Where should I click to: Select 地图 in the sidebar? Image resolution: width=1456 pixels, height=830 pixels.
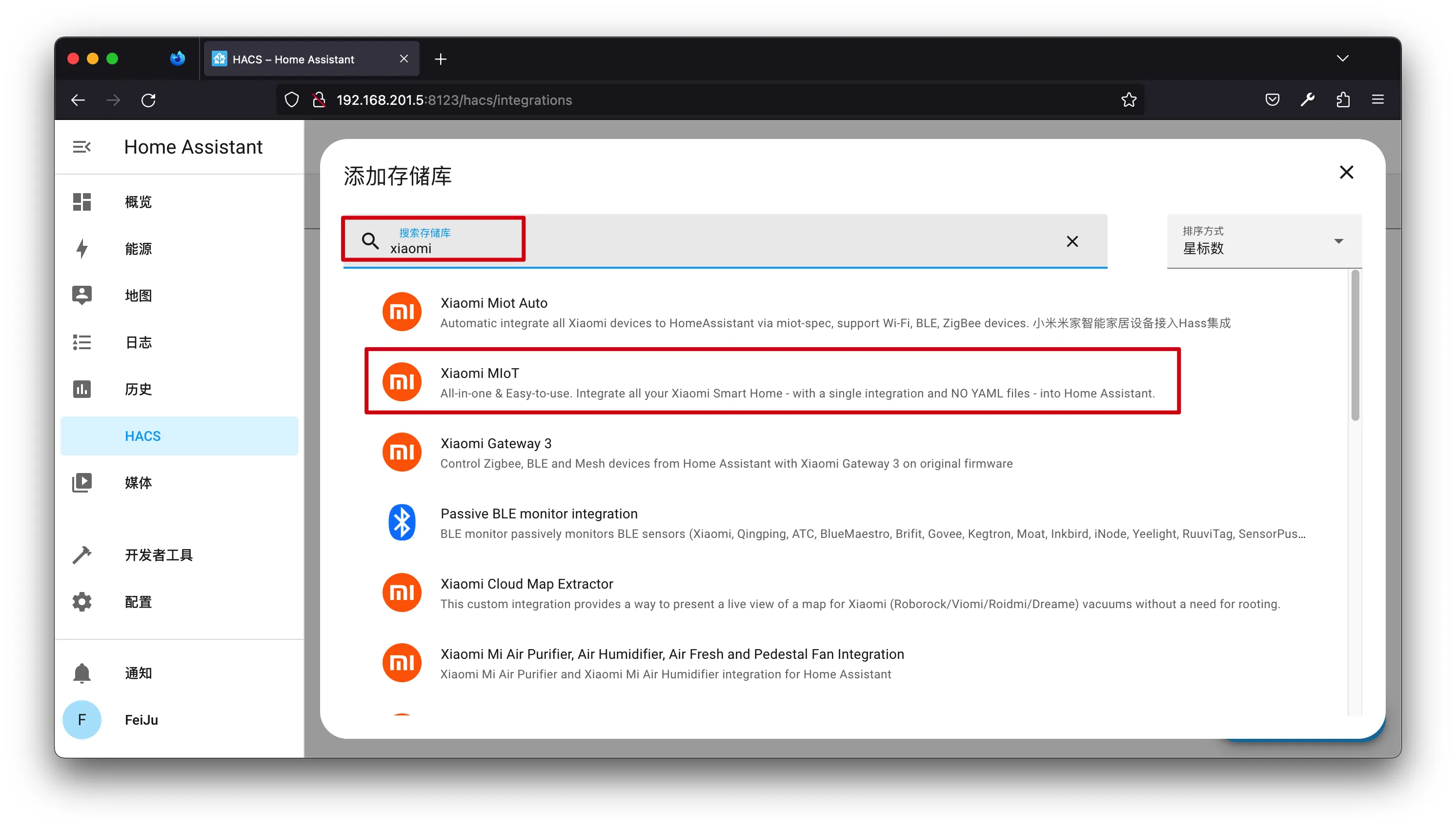tap(179, 296)
